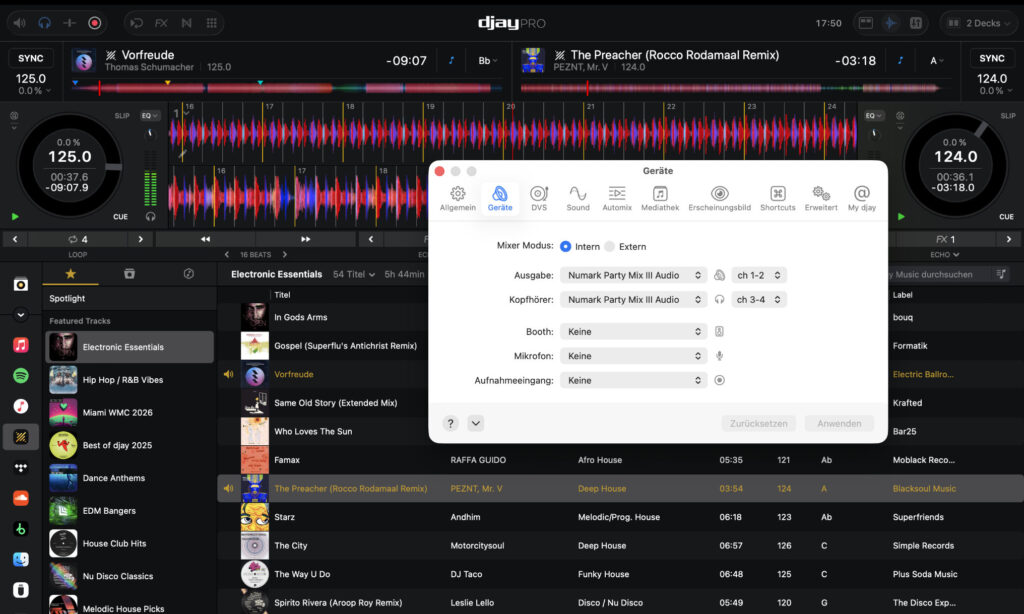This screenshot has height=614, width=1024.
Task: Skip forward with the fast-forward button
Action: [305, 239]
